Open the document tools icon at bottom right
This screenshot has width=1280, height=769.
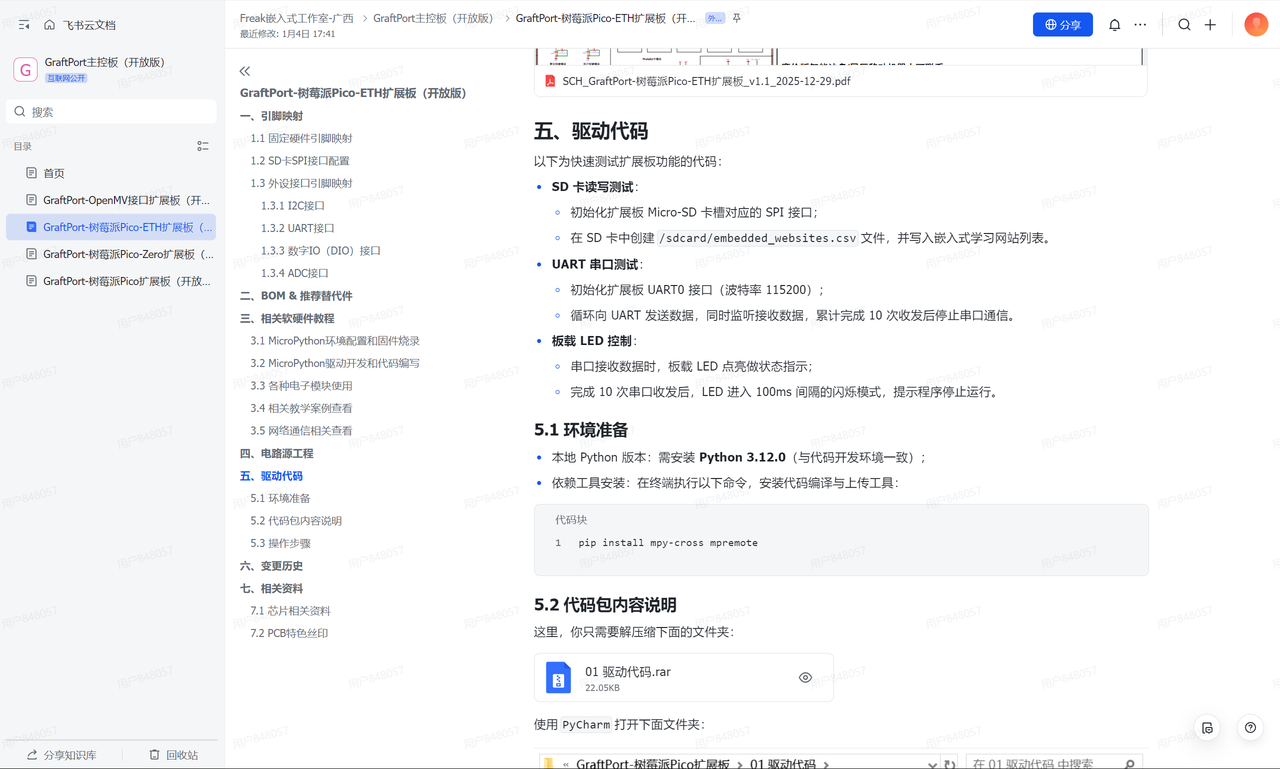(1207, 728)
